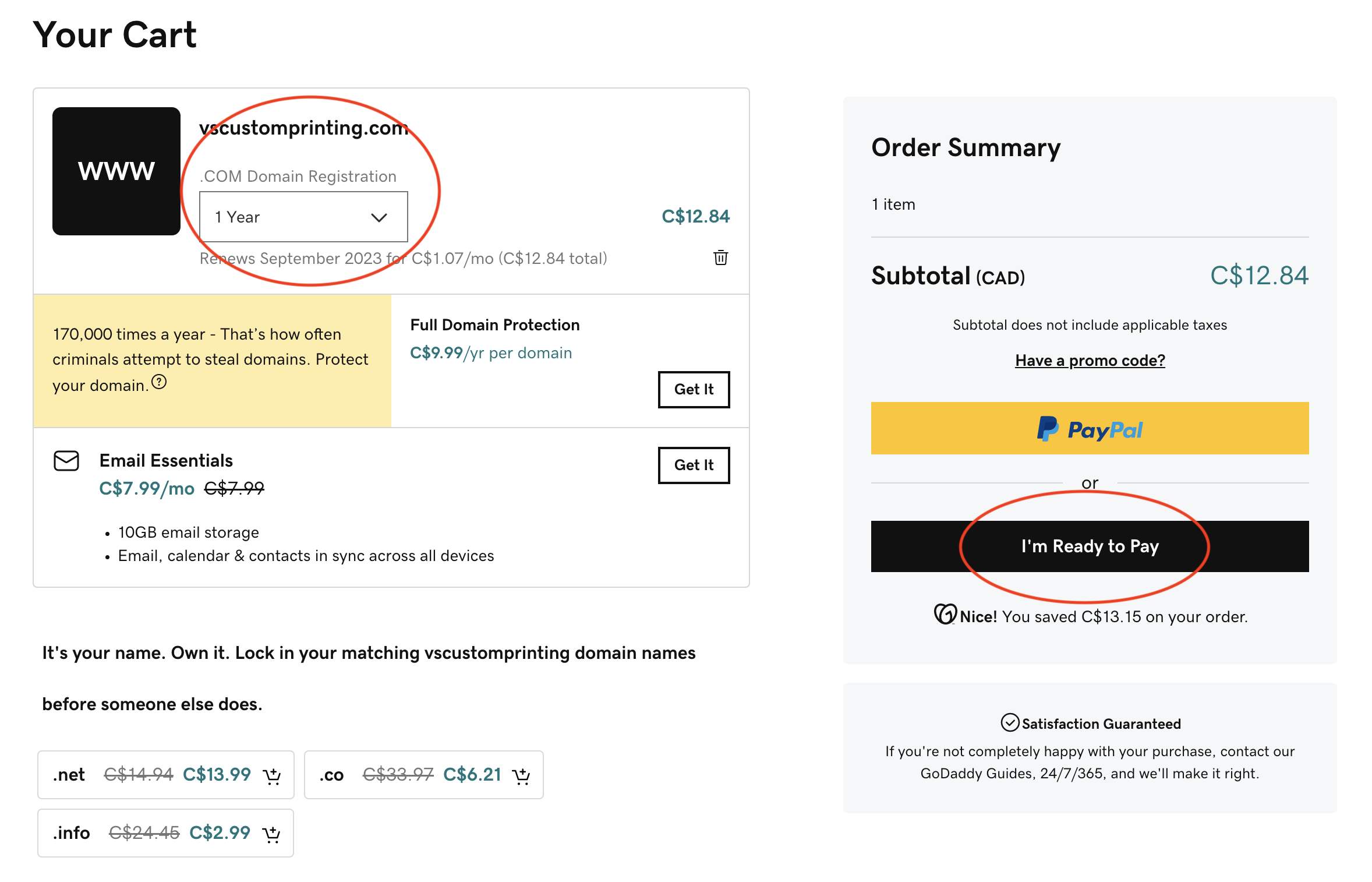This screenshot has width=1372, height=882.
Task: Select the .net domain offer
Action: click(166, 775)
